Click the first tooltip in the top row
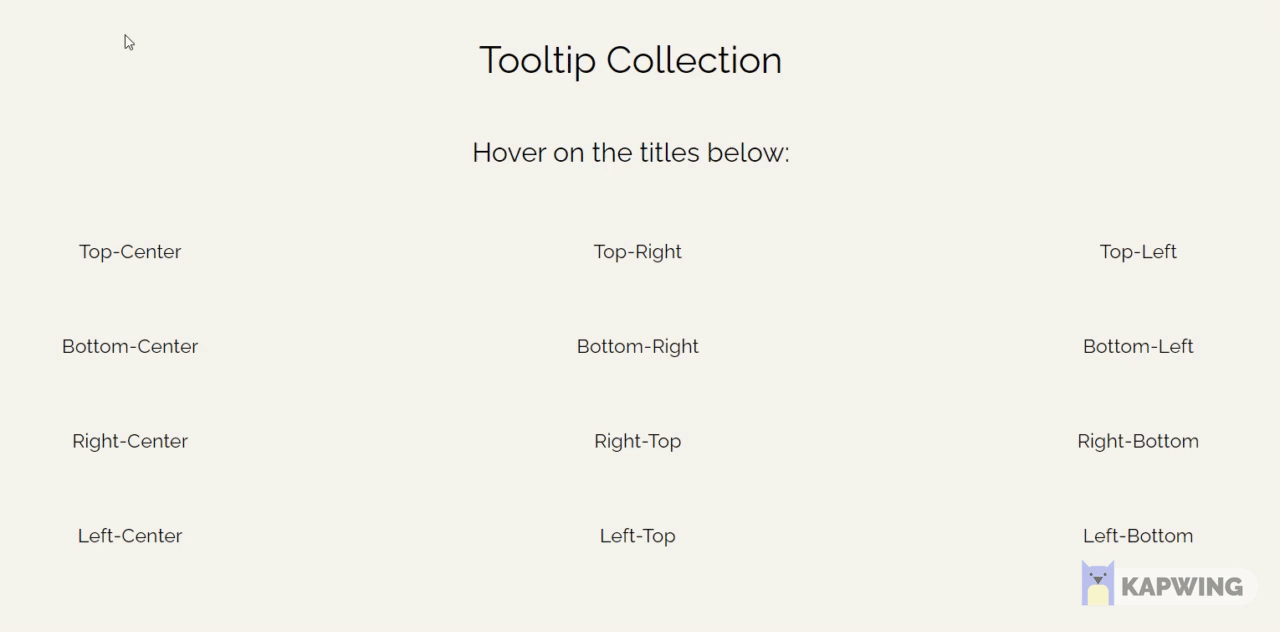Viewport: 1280px width, 632px height. click(x=130, y=251)
